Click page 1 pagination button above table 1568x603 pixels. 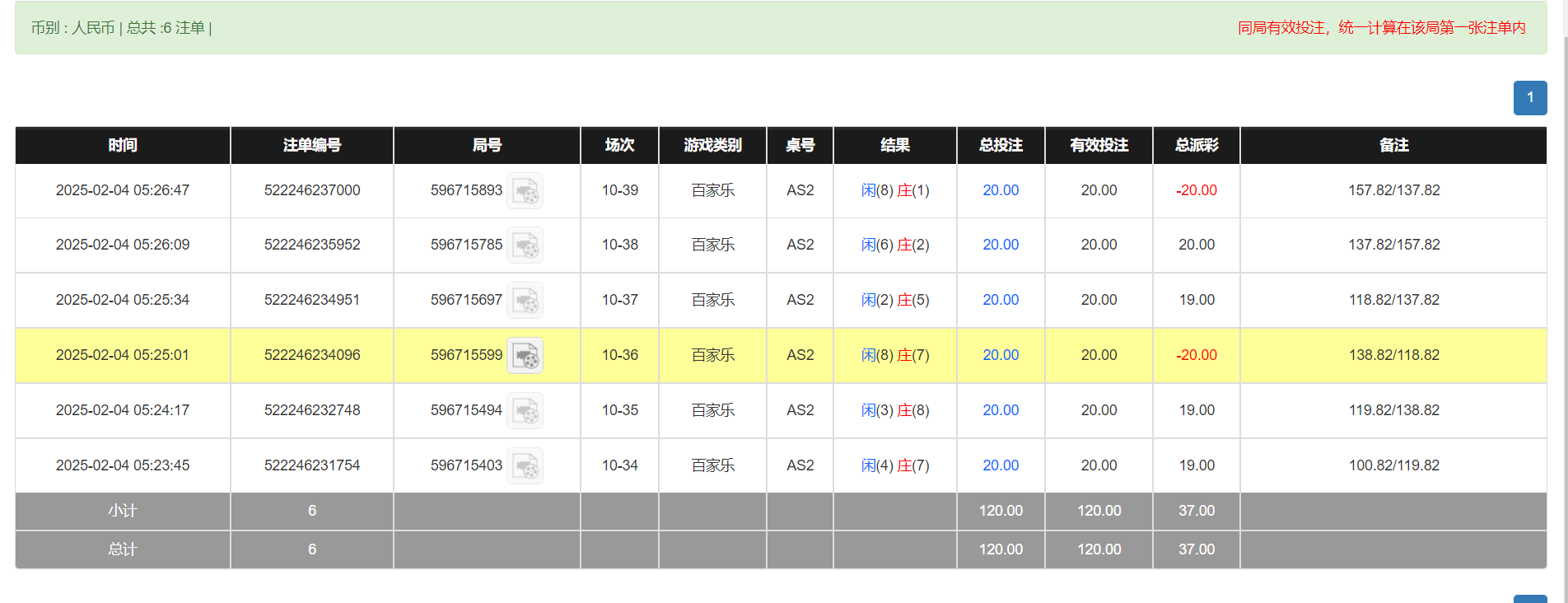1529,98
